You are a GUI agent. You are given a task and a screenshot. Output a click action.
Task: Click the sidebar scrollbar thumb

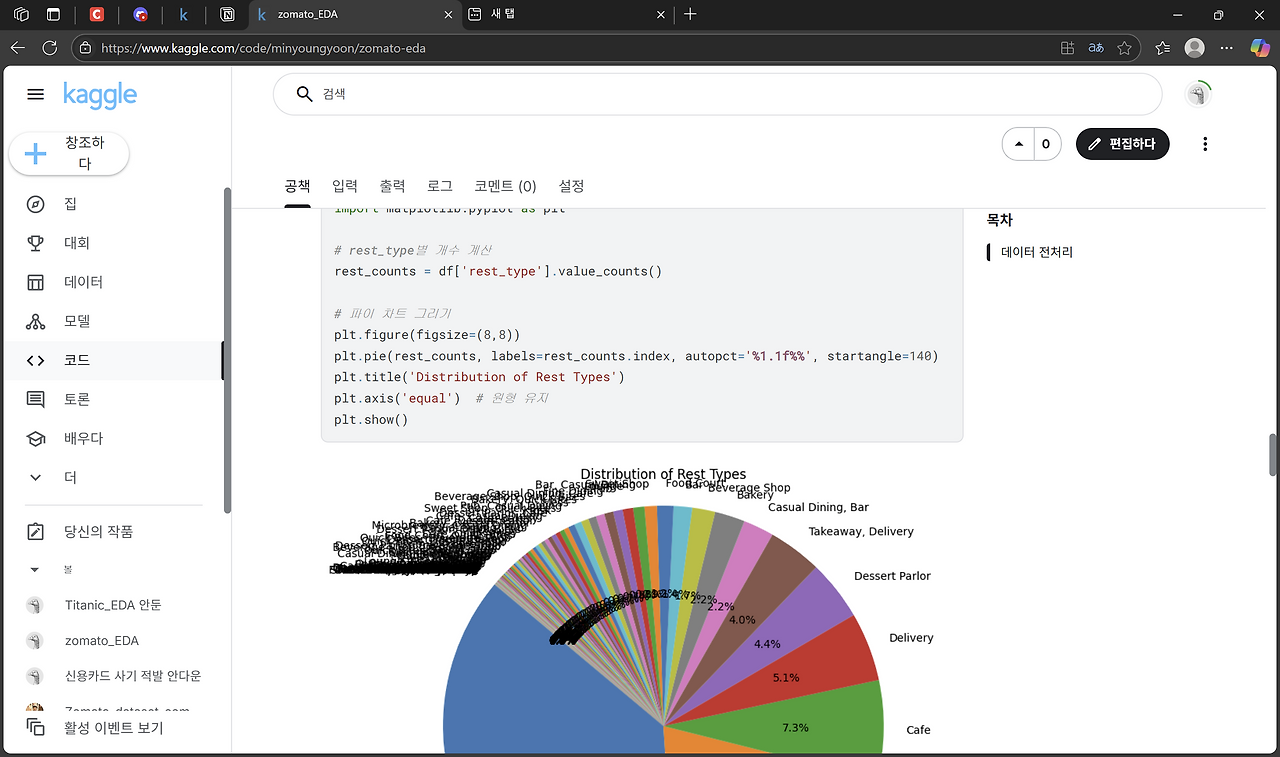[227, 350]
